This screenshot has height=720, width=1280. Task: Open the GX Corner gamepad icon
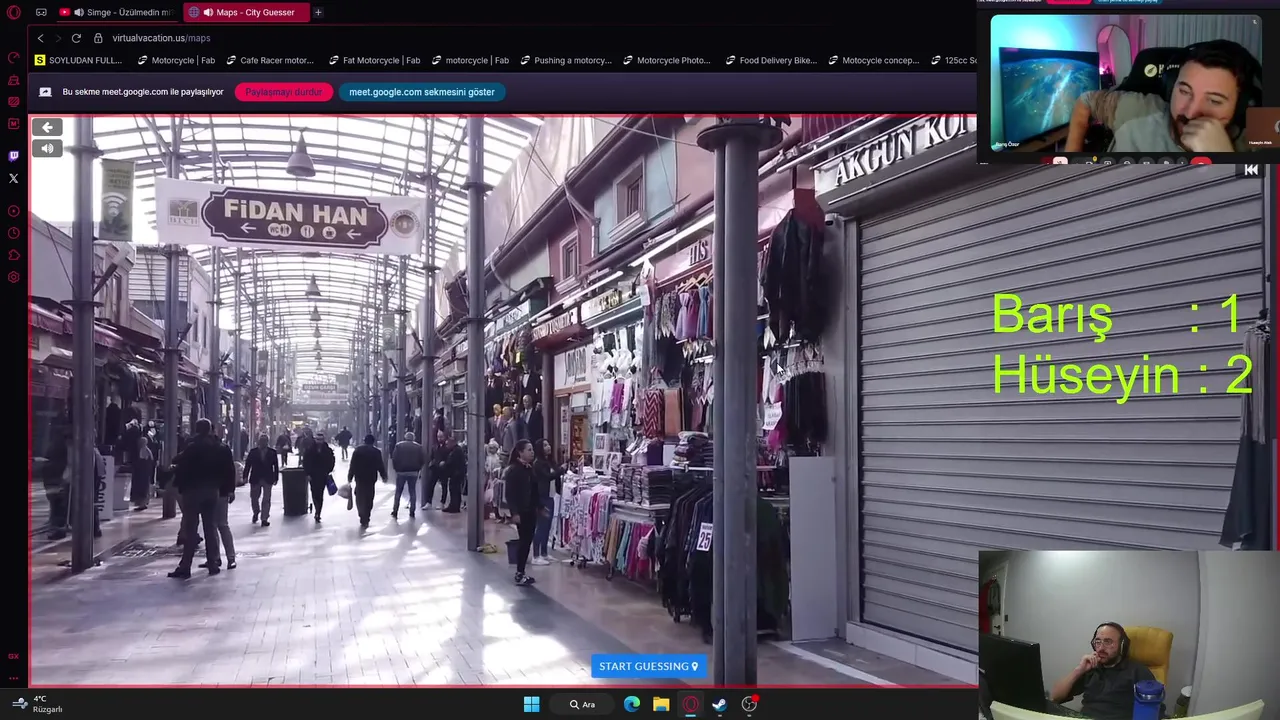[41, 12]
